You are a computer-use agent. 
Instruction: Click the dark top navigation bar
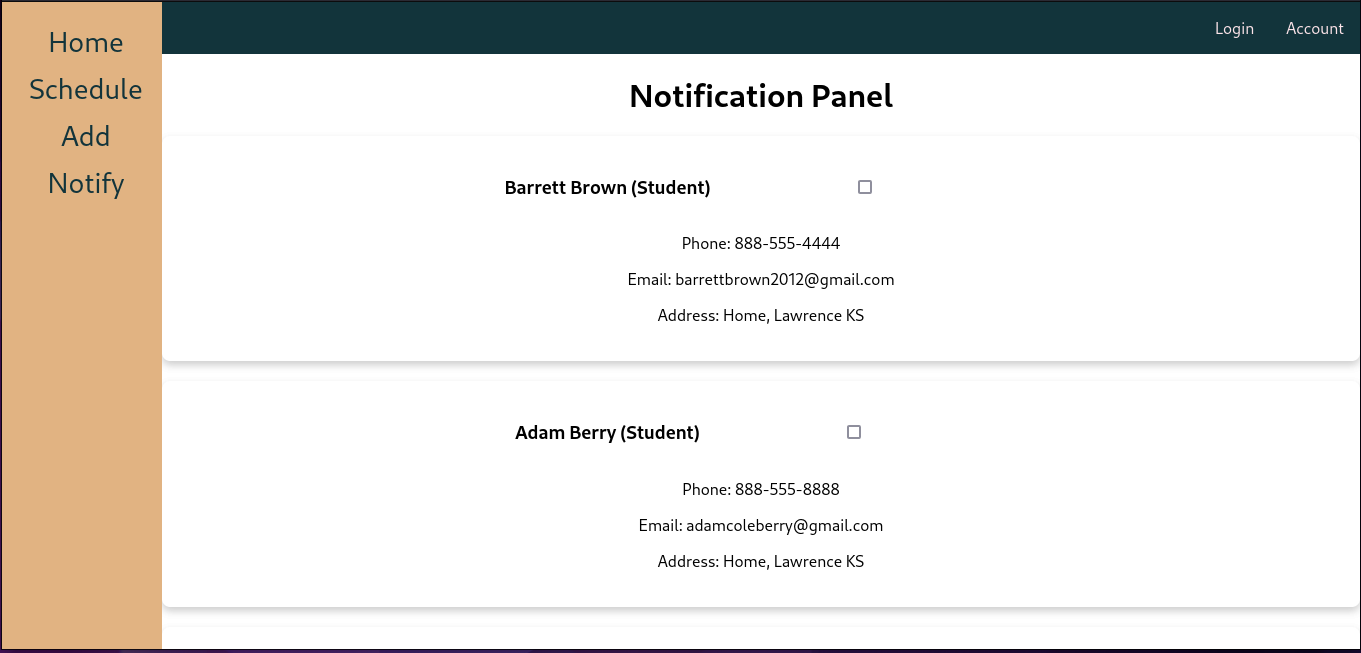680,28
